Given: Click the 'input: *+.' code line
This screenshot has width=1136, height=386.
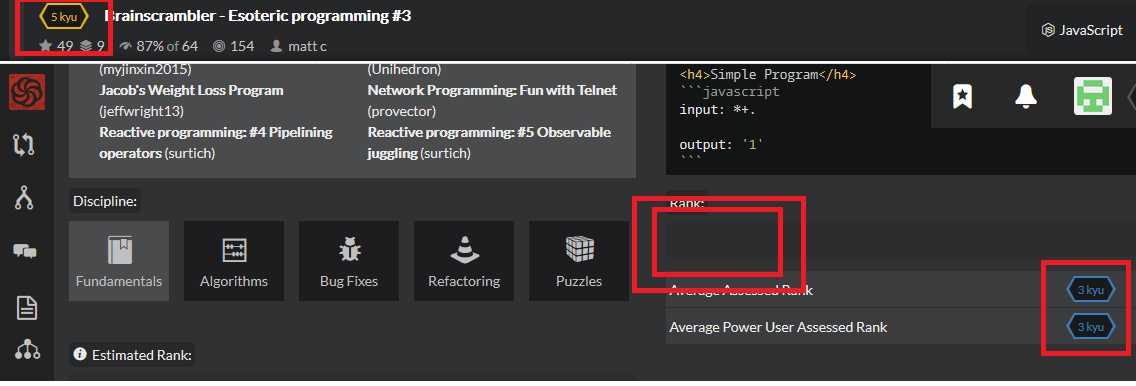Looking at the screenshot, I should point(717,110).
